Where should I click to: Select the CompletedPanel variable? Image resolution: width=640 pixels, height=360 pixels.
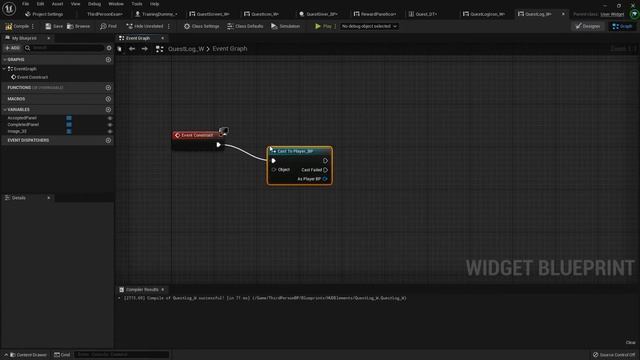[x=23, y=124]
